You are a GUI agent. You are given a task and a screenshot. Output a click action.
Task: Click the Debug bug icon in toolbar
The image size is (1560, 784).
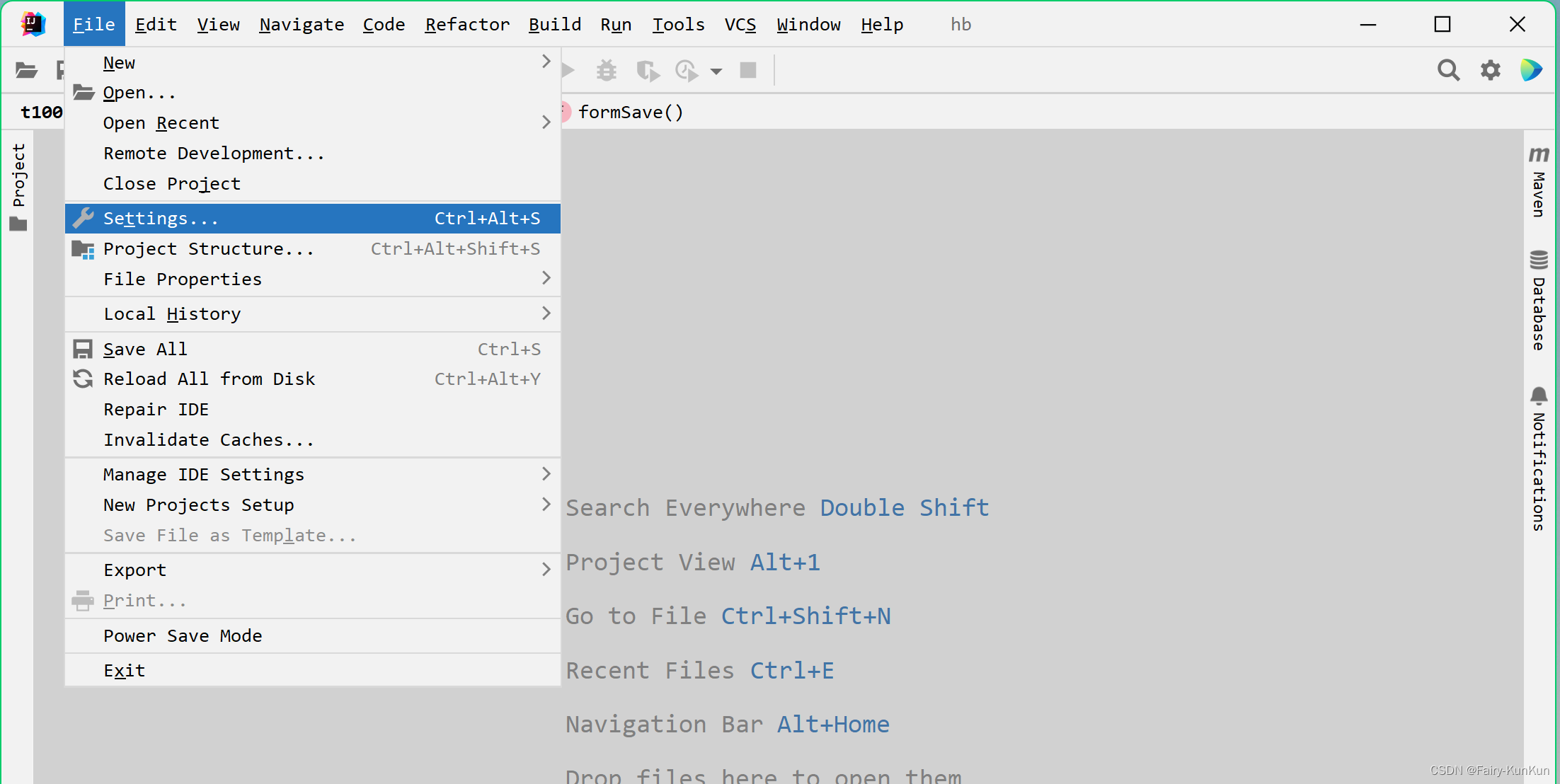point(607,71)
